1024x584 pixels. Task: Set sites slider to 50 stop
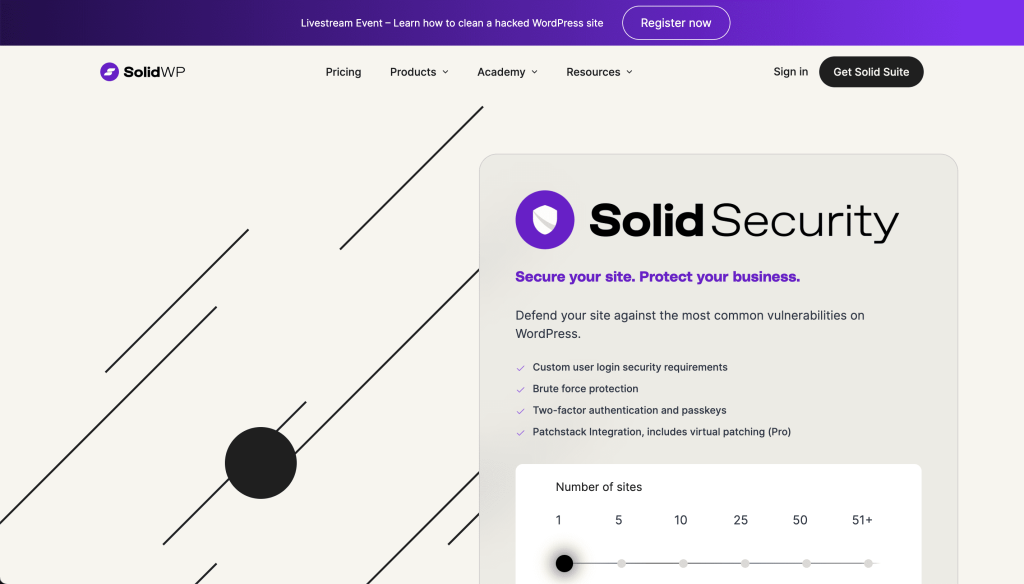pyautogui.click(x=807, y=564)
